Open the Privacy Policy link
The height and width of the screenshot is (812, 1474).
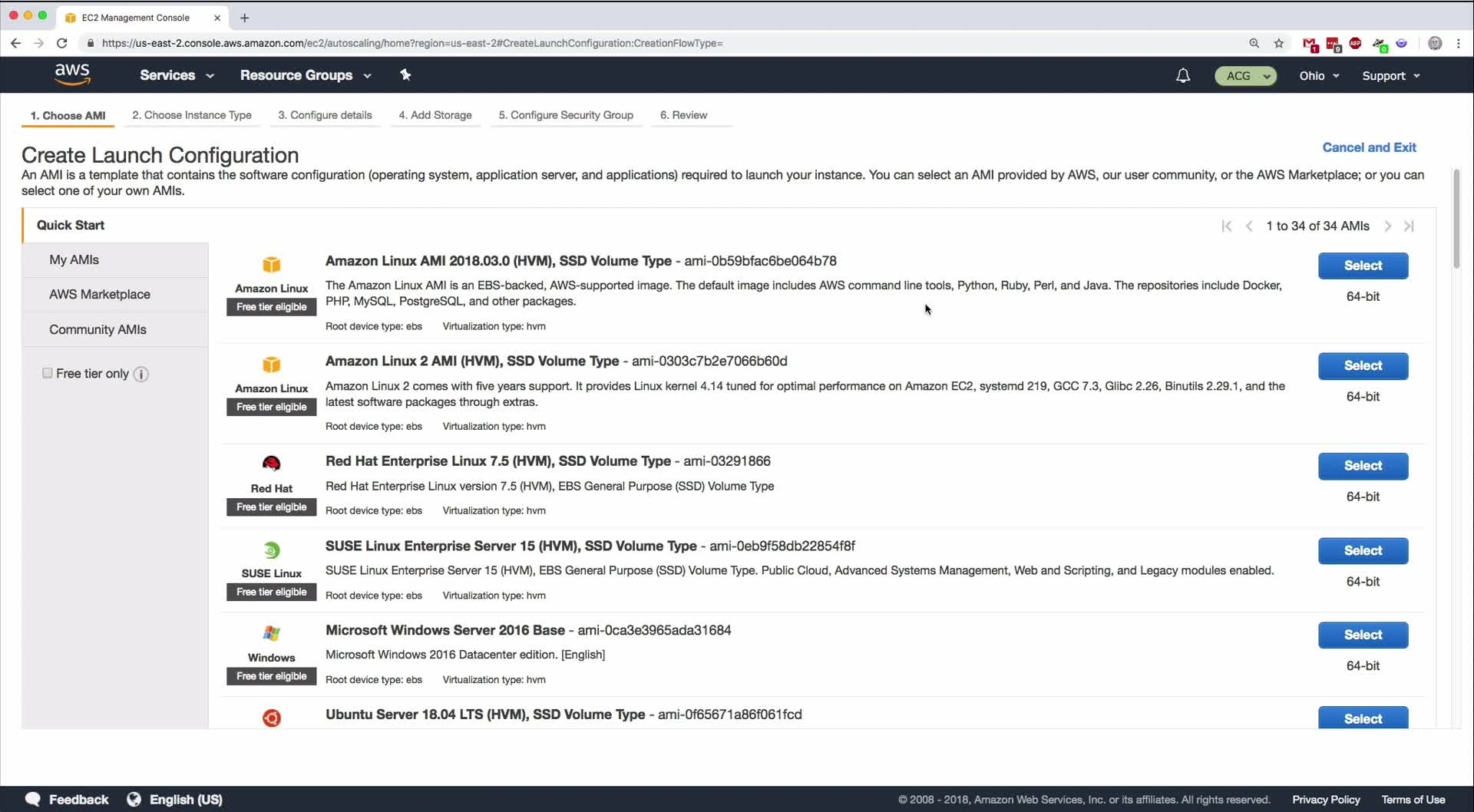pyautogui.click(x=1326, y=800)
